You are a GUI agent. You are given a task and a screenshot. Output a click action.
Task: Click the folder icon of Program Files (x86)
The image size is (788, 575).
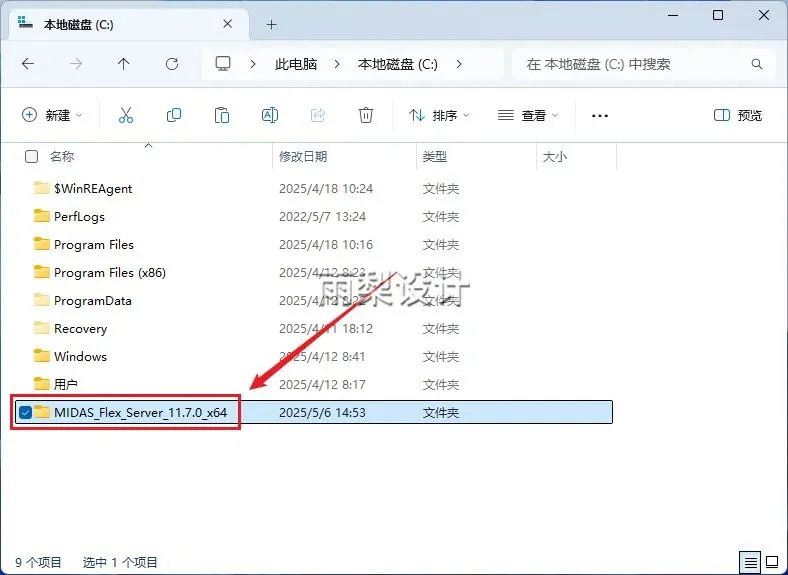pos(42,272)
